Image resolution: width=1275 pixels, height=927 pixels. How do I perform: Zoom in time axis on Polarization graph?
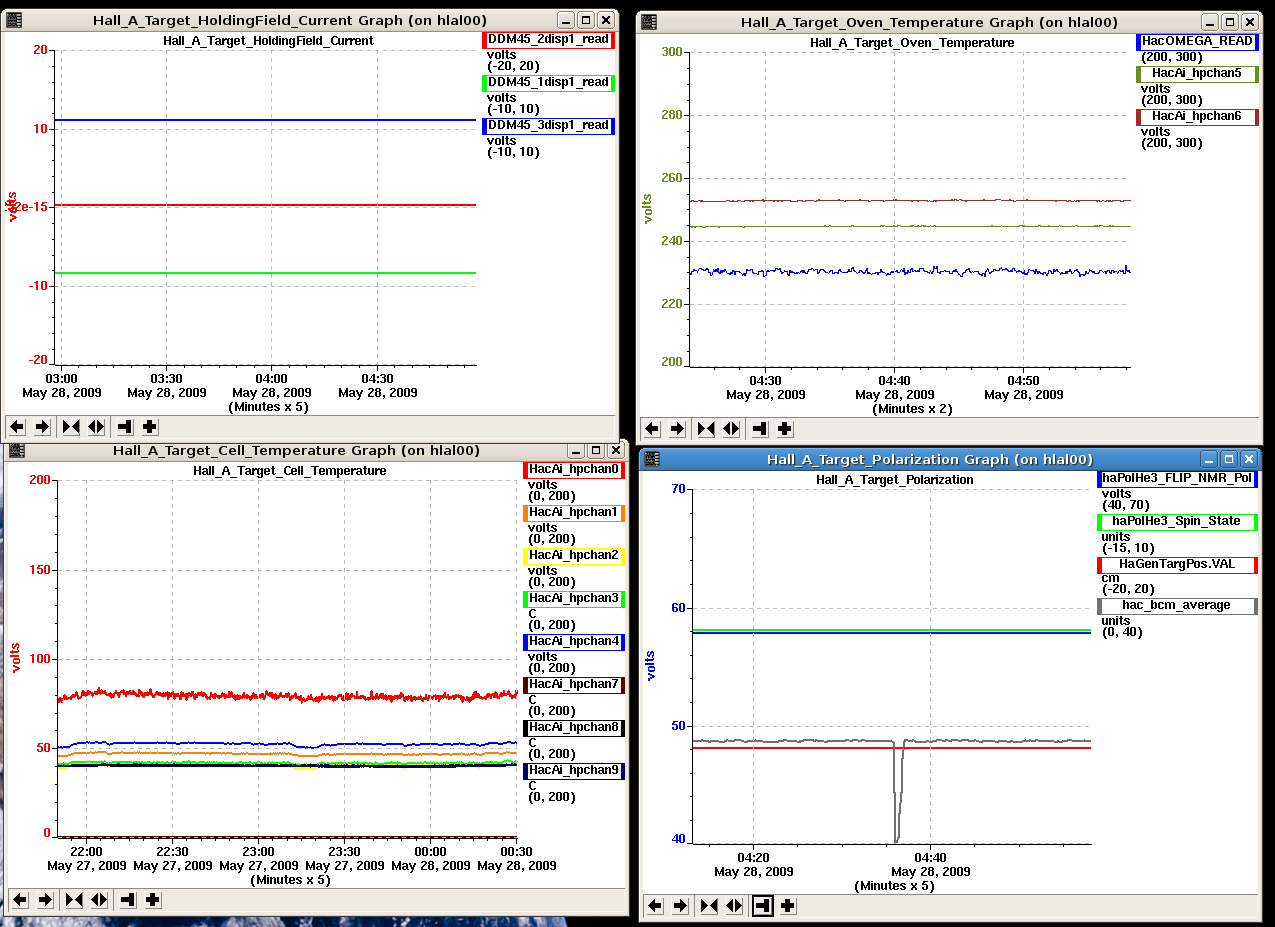pos(709,906)
